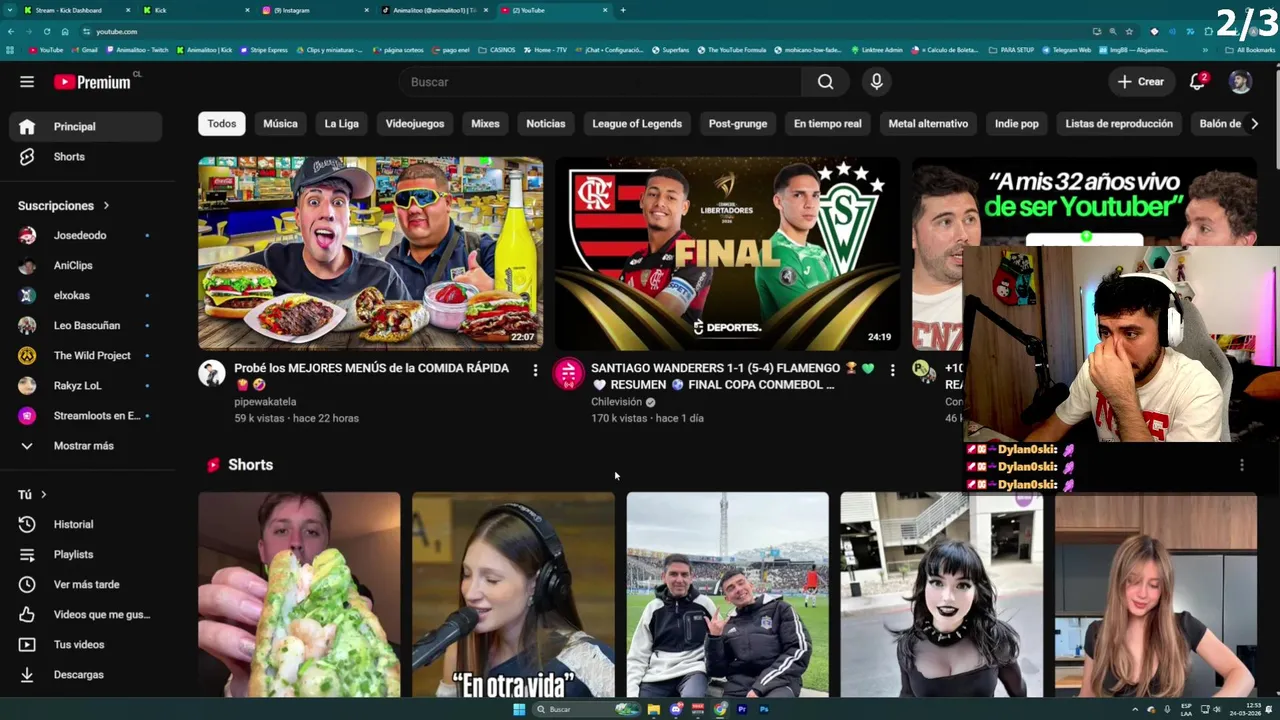1280x720 pixels.
Task: Open the stadium two men Short
Action: coord(727,595)
